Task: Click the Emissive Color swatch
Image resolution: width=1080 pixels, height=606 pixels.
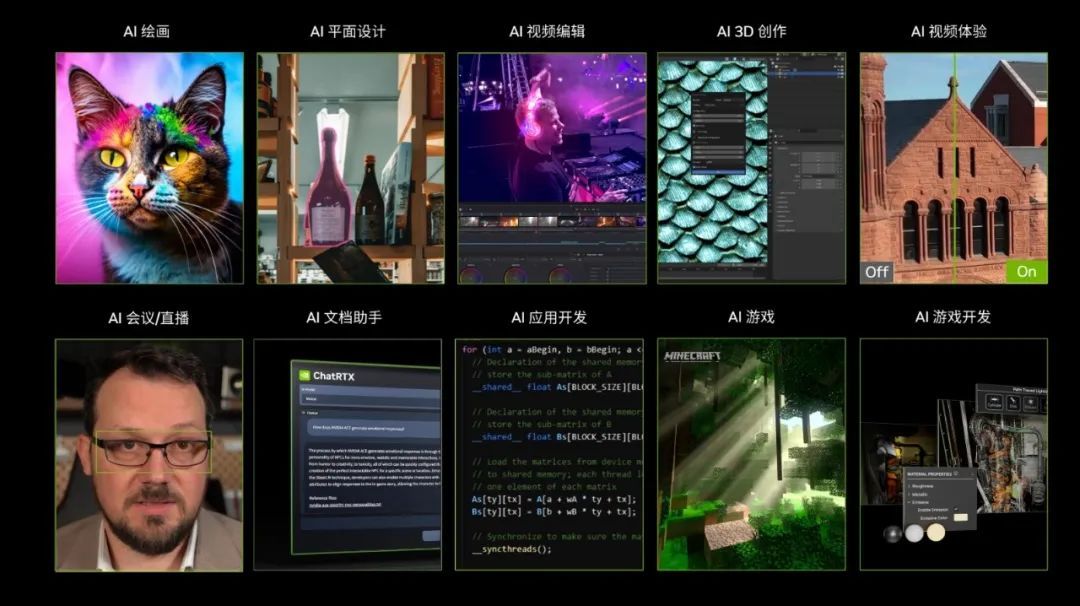Action: point(961,517)
